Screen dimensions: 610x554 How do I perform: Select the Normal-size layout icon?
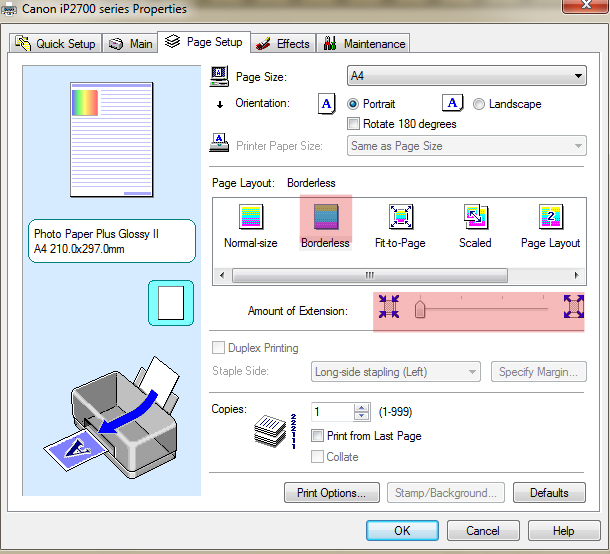[x=251, y=216]
